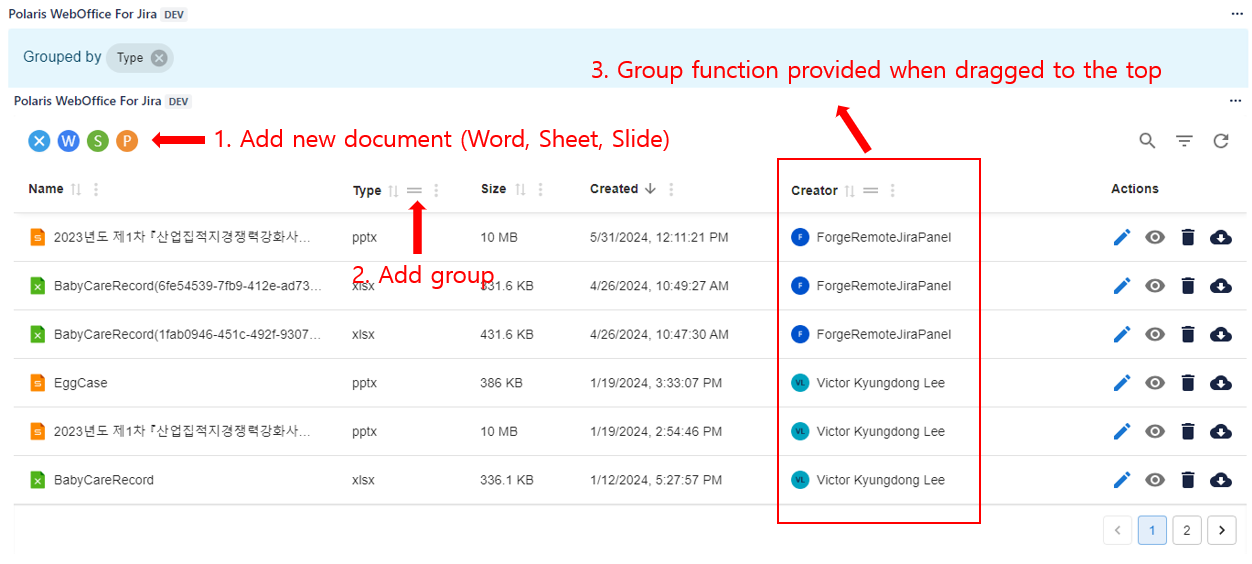Viewport: 1252px width, 564px height.
Task: Preview the xlsx created at 10:47:30 AM
Action: point(1155,334)
